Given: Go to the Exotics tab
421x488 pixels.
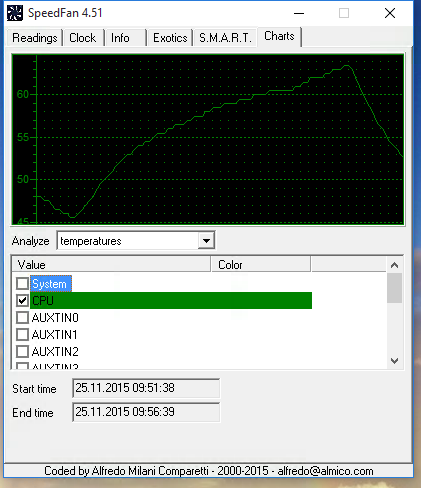Looking at the screenshot, I should (x=170, y=38).
